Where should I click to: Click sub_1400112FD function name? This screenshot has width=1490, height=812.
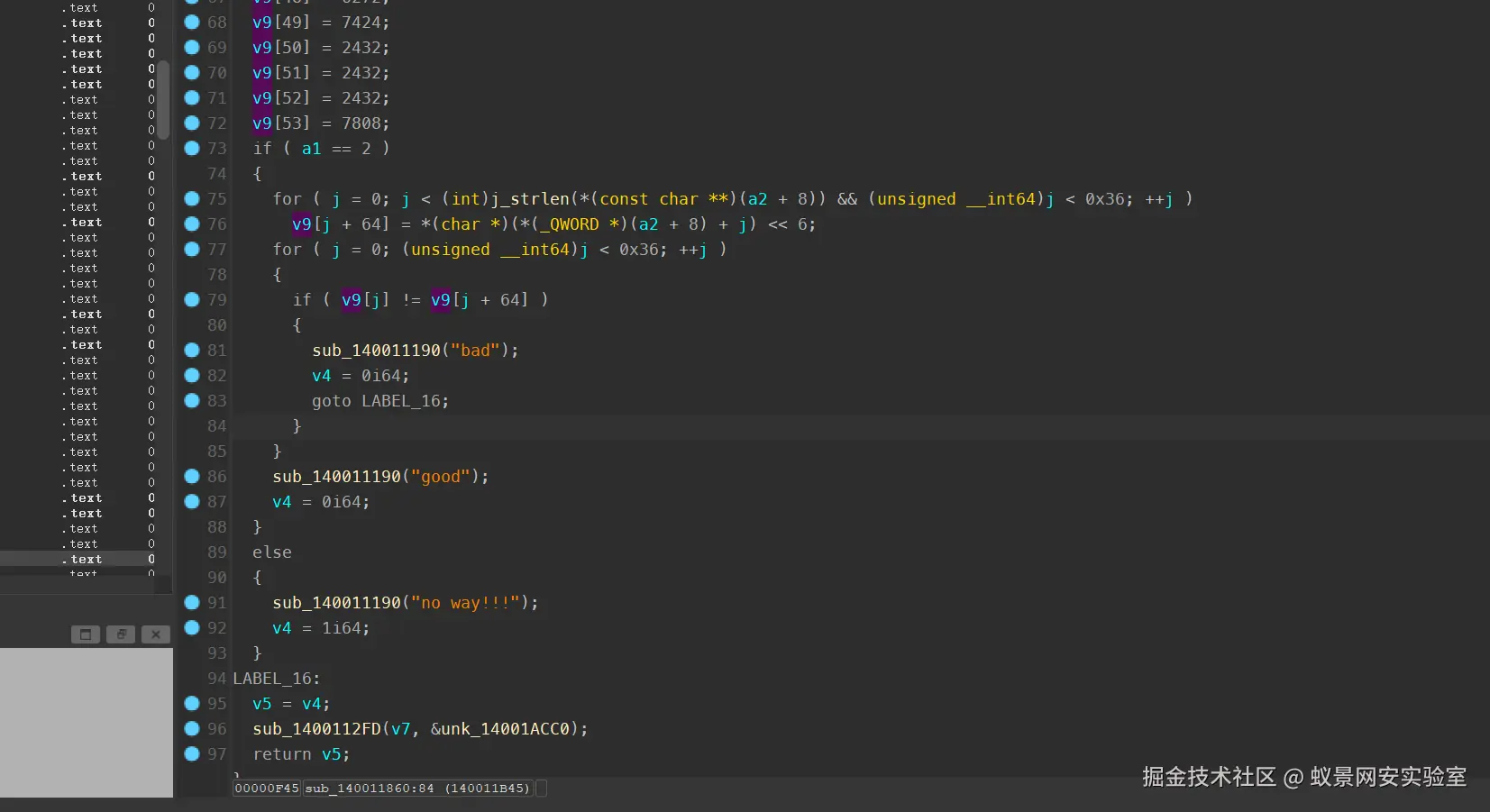click(x=316, y=728)
